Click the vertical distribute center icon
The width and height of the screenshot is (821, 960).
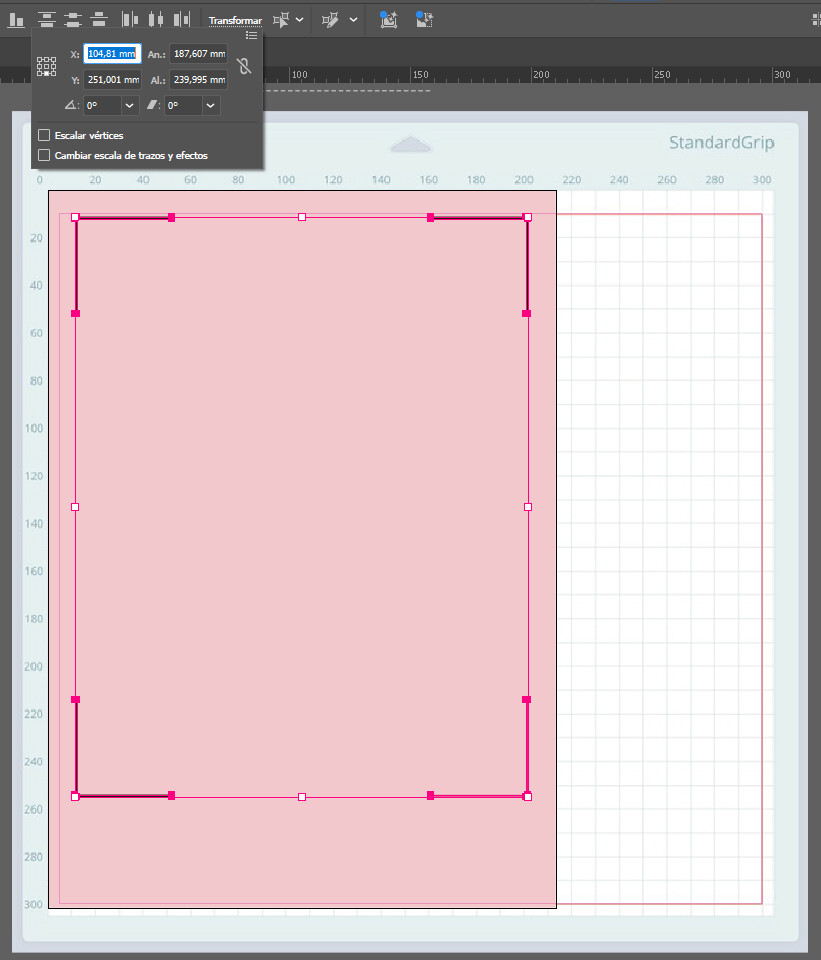click(x=72, y=19)
